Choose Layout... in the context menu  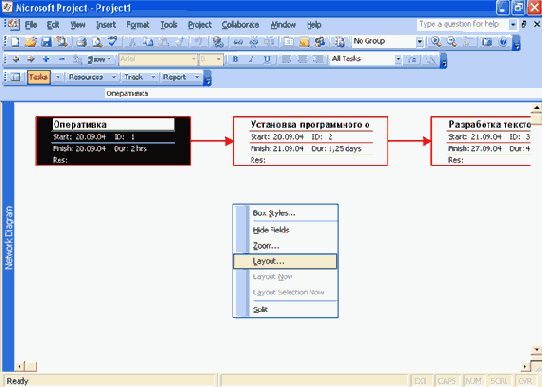(x=285, y=261)
